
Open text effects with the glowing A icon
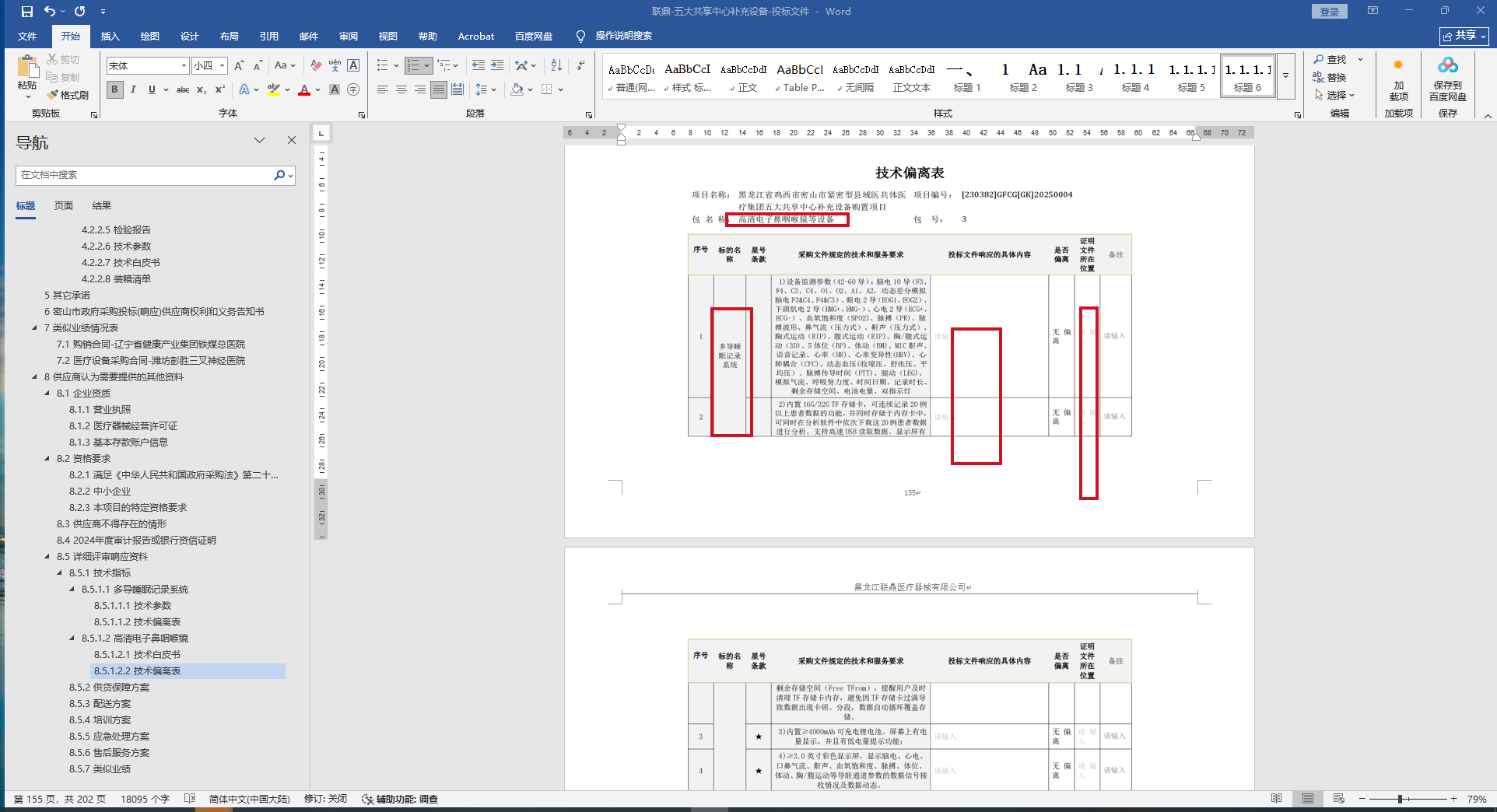point(244,89)
